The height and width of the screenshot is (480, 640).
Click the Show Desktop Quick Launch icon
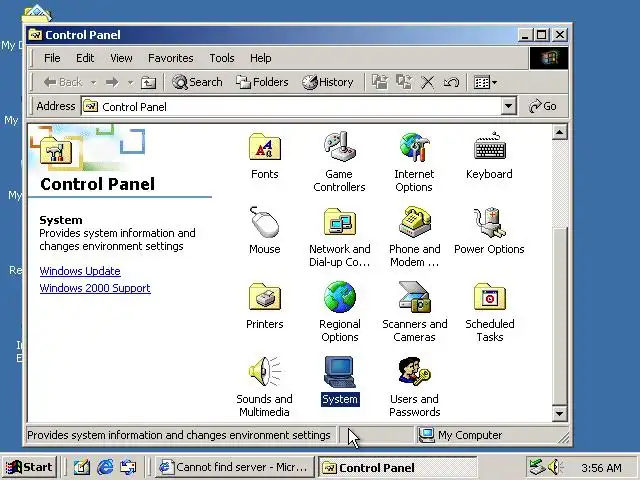(x=82, y=467)
